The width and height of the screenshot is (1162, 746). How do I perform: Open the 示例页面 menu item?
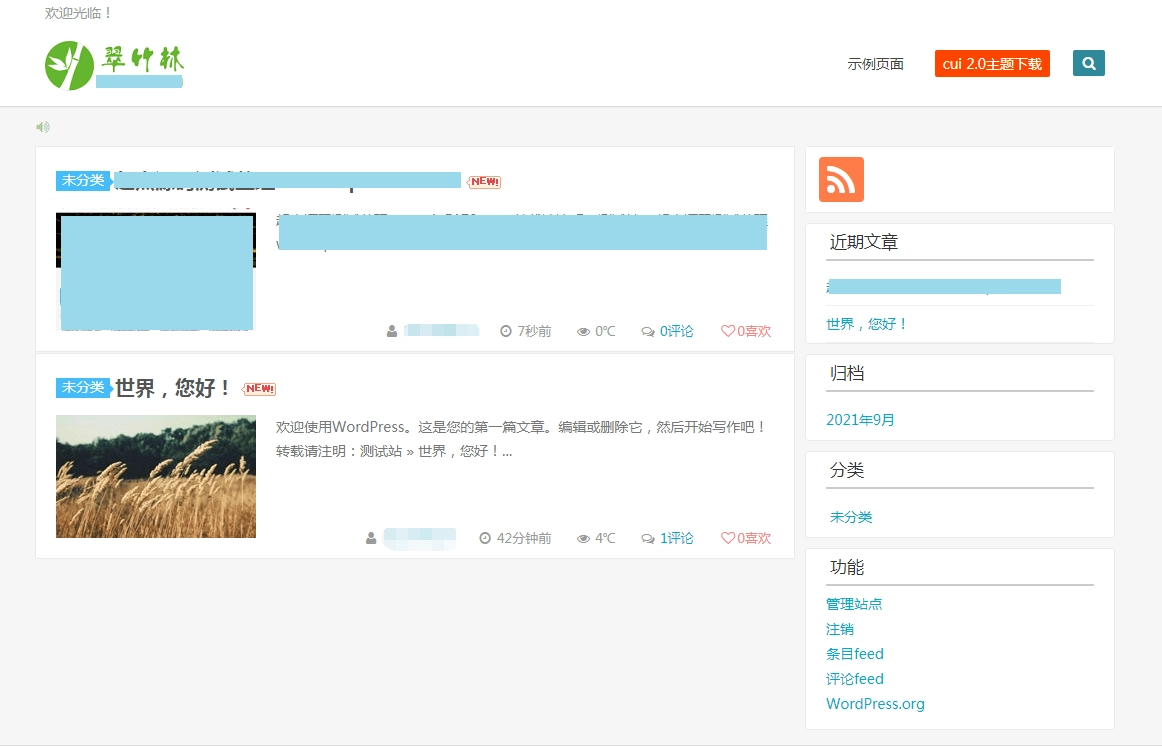[x=875, y=64]
